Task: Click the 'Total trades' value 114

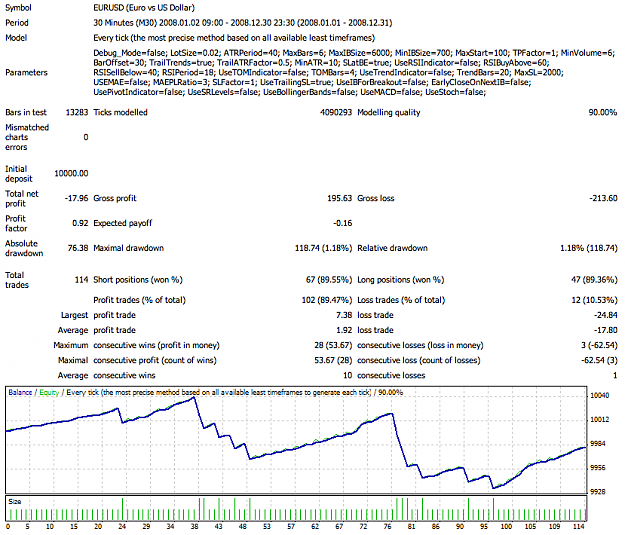Action: pyautogui.click(x=81, y=280)
